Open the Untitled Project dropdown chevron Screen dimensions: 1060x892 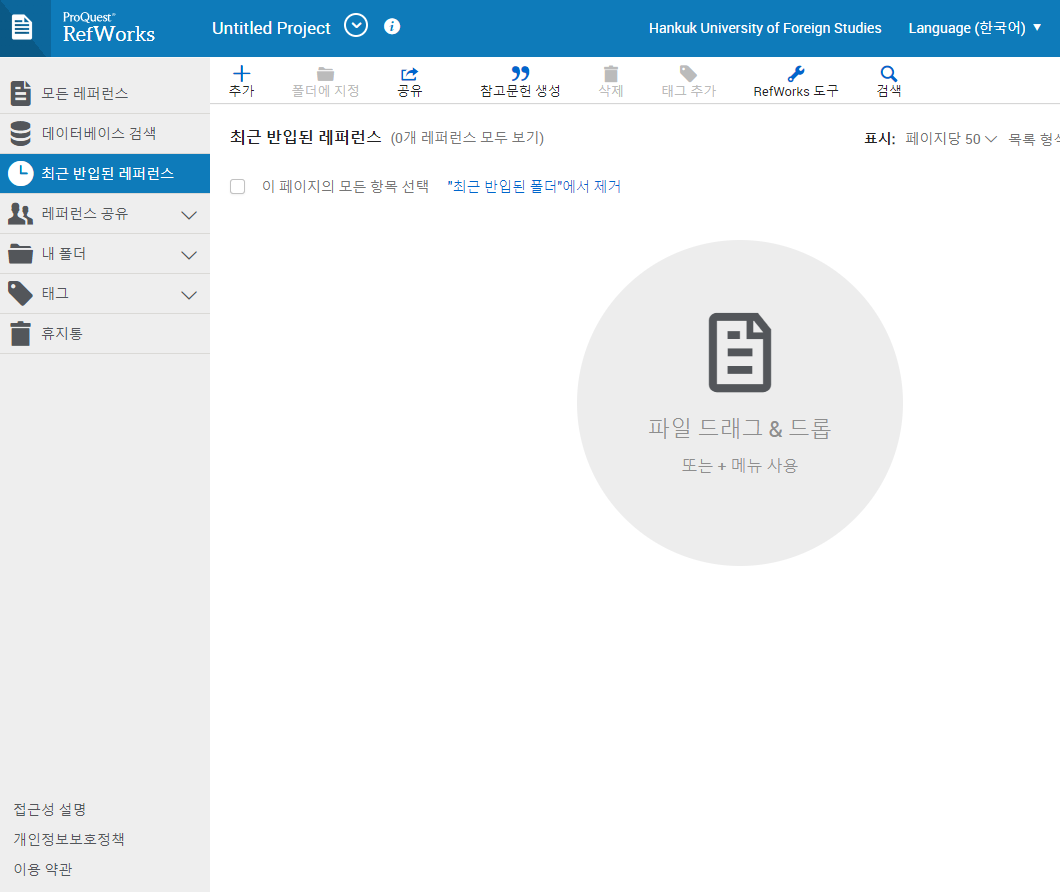click(x=356, y=26)
